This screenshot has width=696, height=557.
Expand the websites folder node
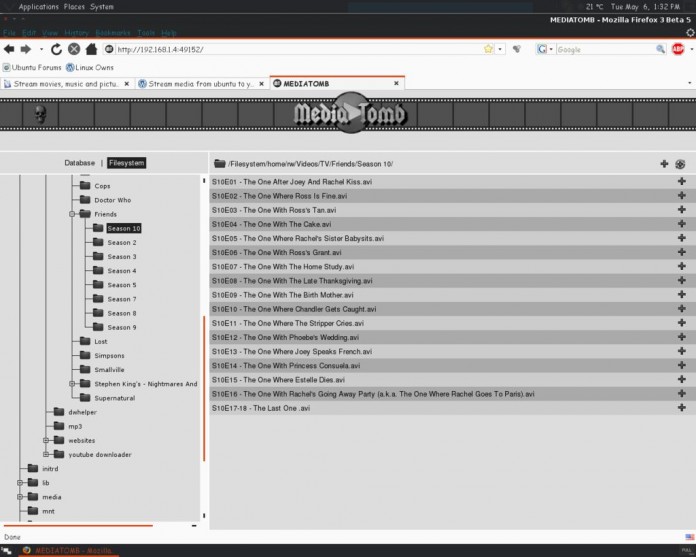click(x=46, y=440)
